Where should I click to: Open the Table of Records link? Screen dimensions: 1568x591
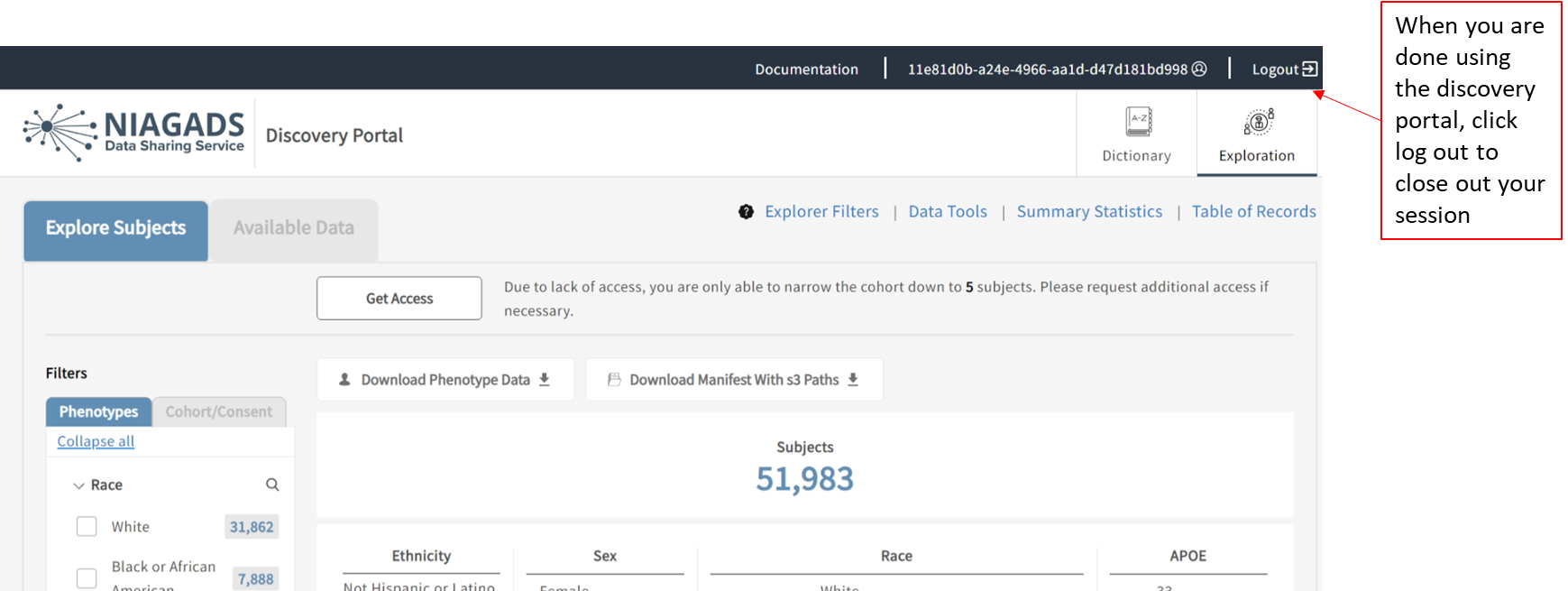coord(1253,212)
